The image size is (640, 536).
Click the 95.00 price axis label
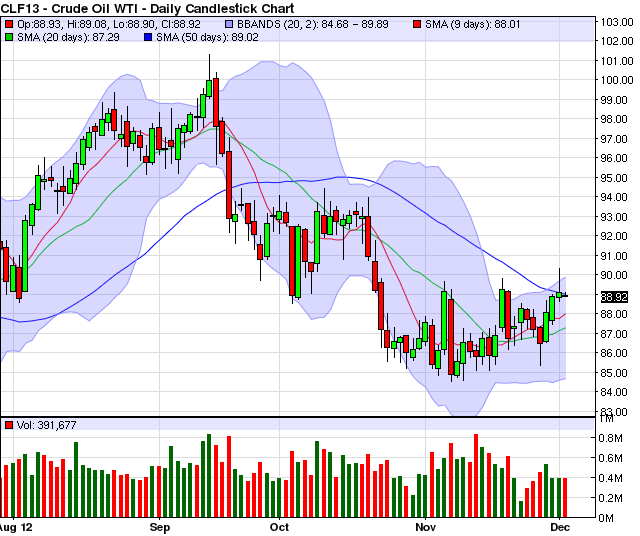coord(613,178)
